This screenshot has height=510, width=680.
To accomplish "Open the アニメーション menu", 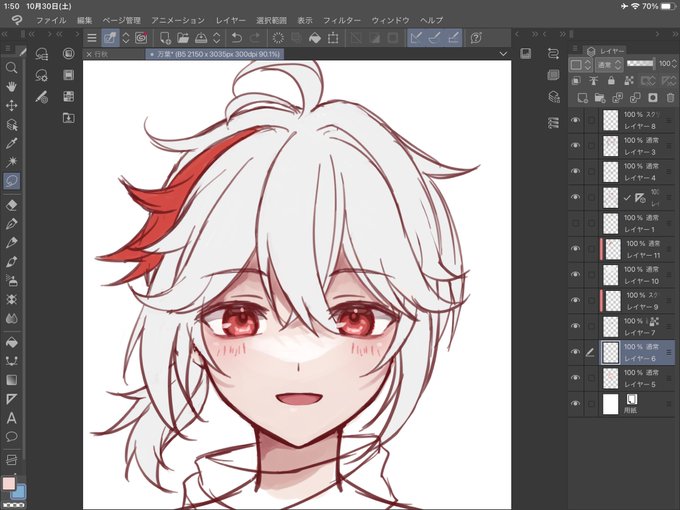I will click(x=178, y=20).
